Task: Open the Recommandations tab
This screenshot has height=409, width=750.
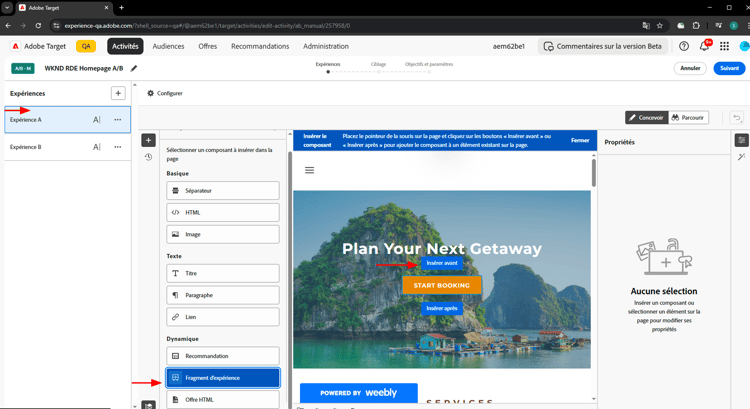Action: pos(260,46)
